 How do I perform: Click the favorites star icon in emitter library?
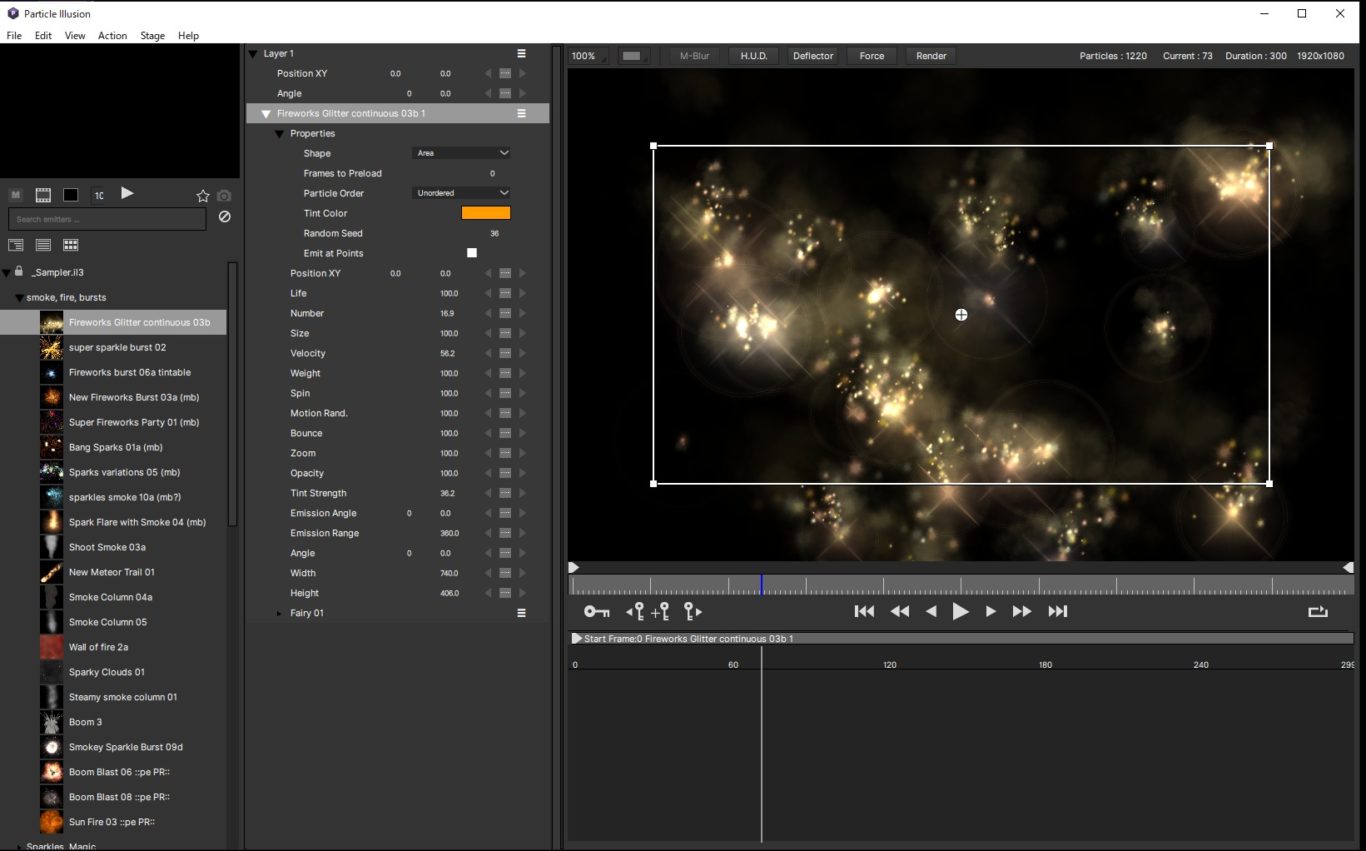coord(203,196)
